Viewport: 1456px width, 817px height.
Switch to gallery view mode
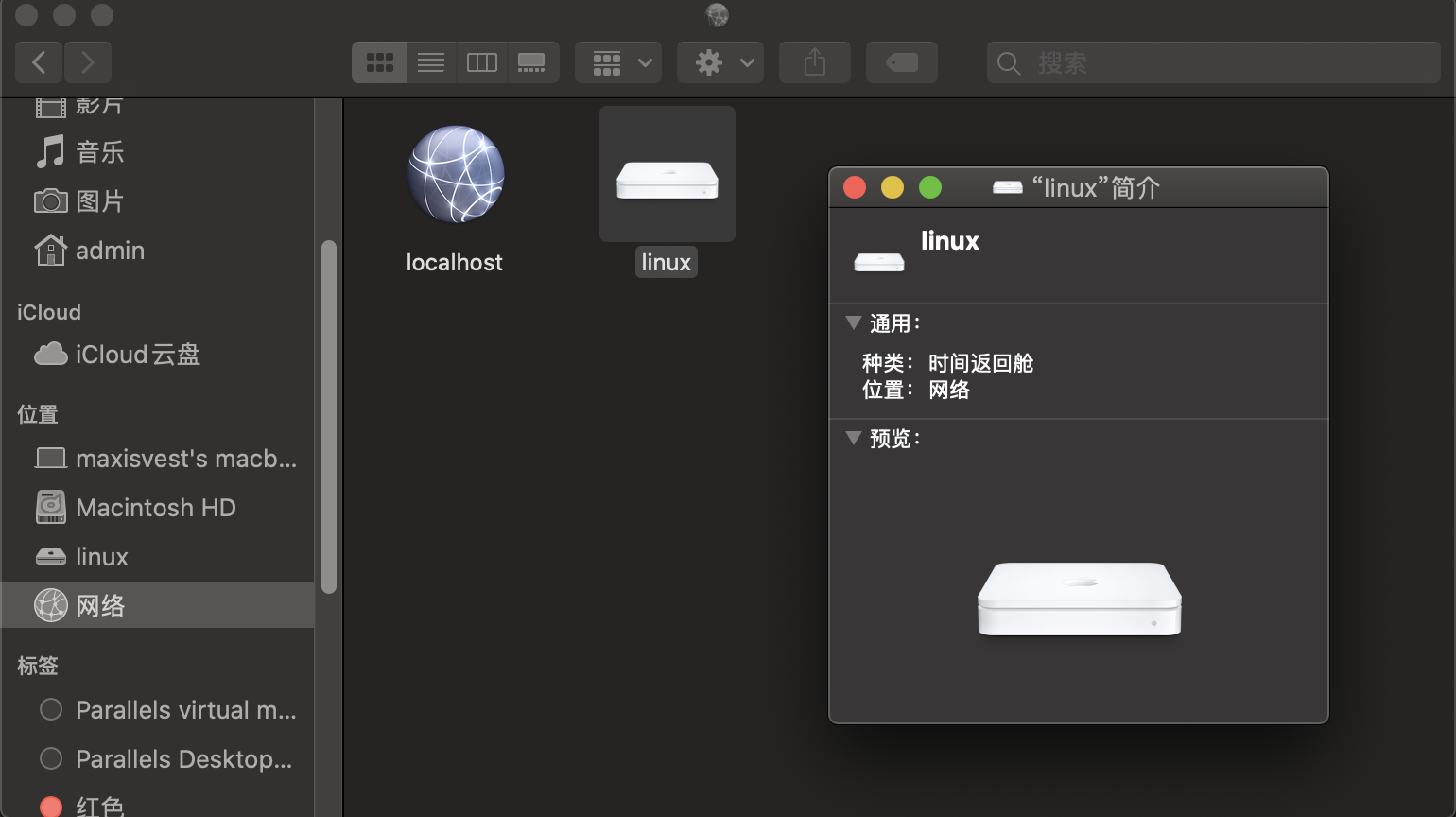coord(531,62)
